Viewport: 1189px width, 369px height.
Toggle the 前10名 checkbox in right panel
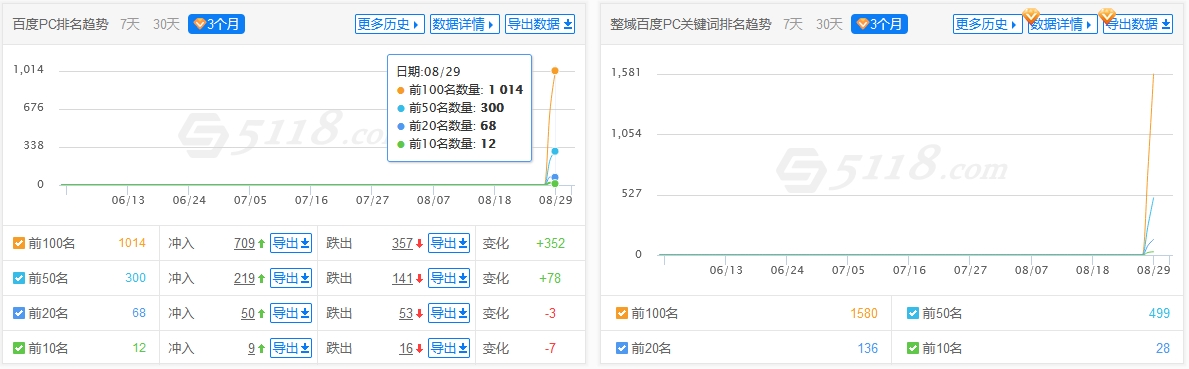(913, 349)
